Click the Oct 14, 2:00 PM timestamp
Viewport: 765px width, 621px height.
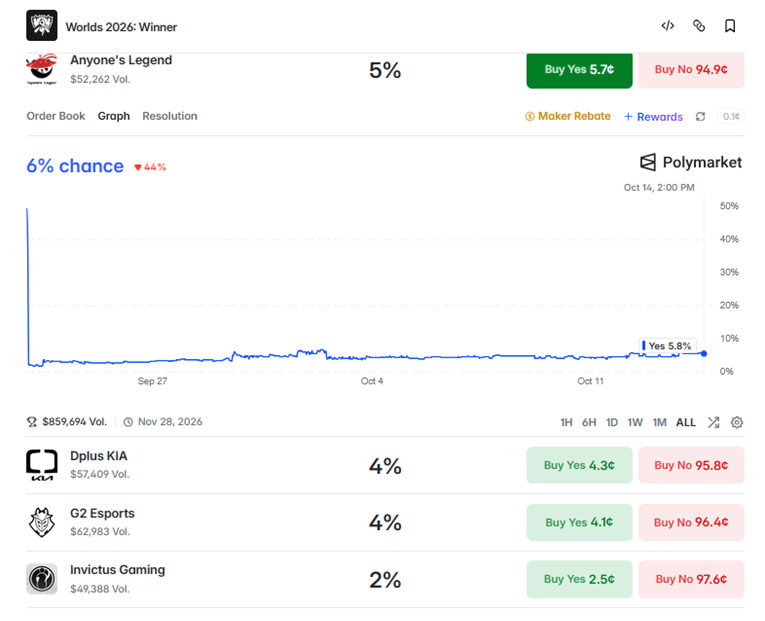coord(659,188)
